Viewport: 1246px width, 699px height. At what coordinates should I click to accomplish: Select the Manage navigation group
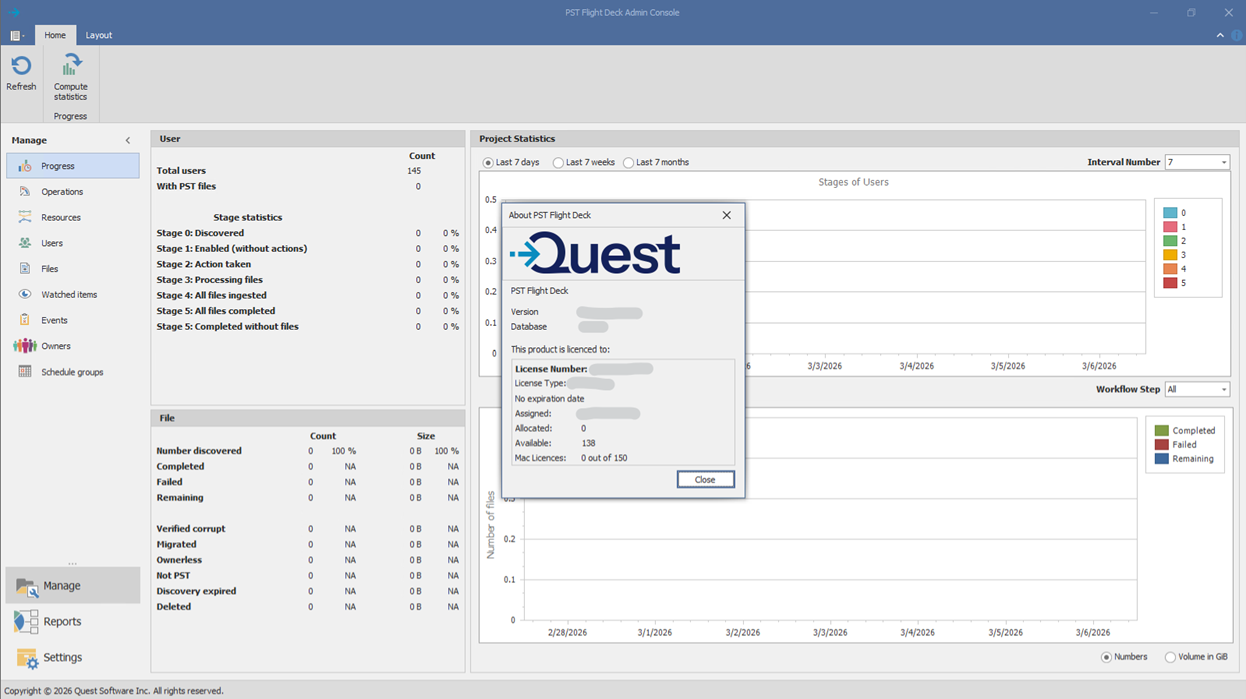[x=73, y=586]
